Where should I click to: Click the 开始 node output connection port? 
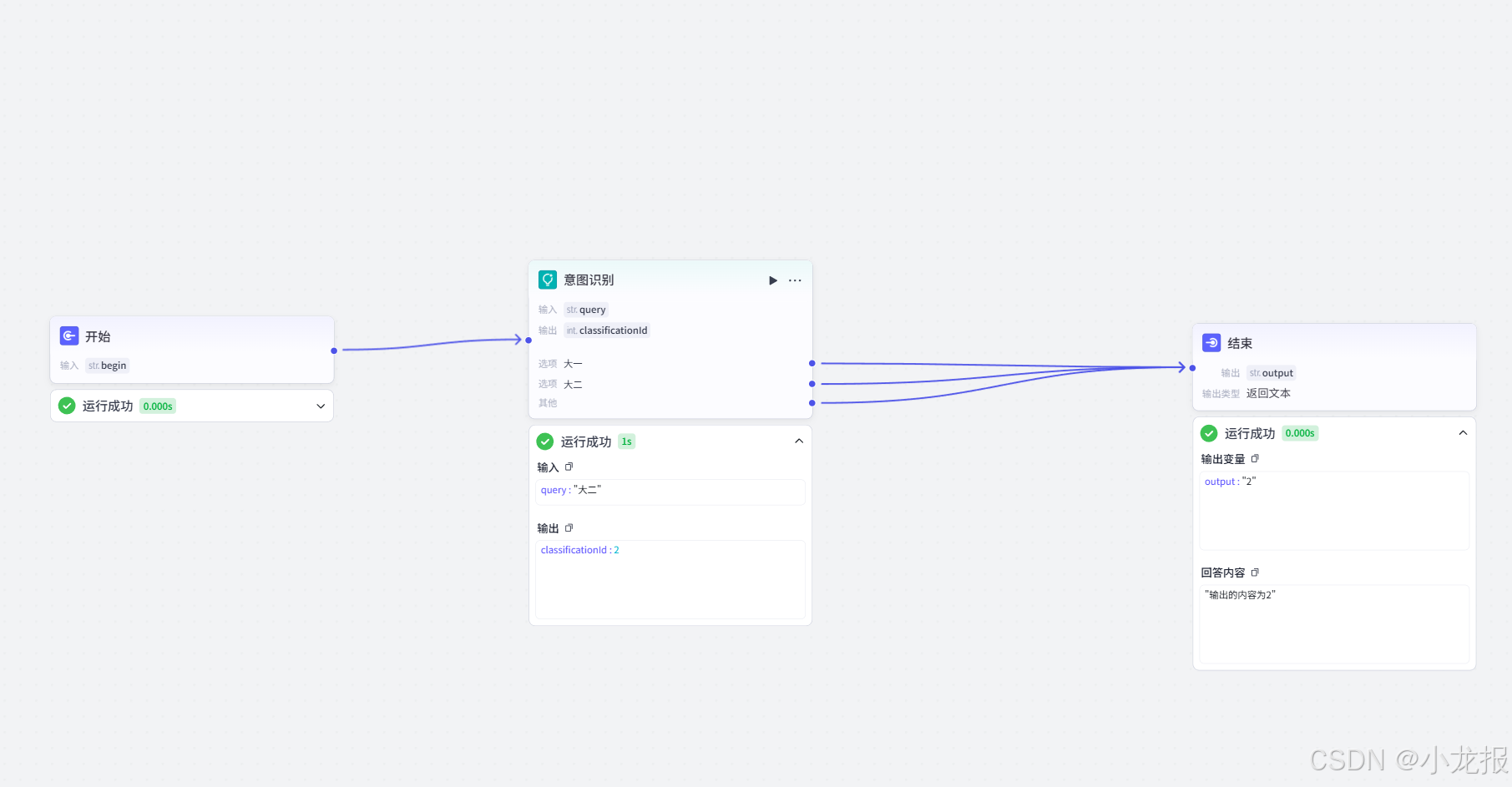pos(334,351)
